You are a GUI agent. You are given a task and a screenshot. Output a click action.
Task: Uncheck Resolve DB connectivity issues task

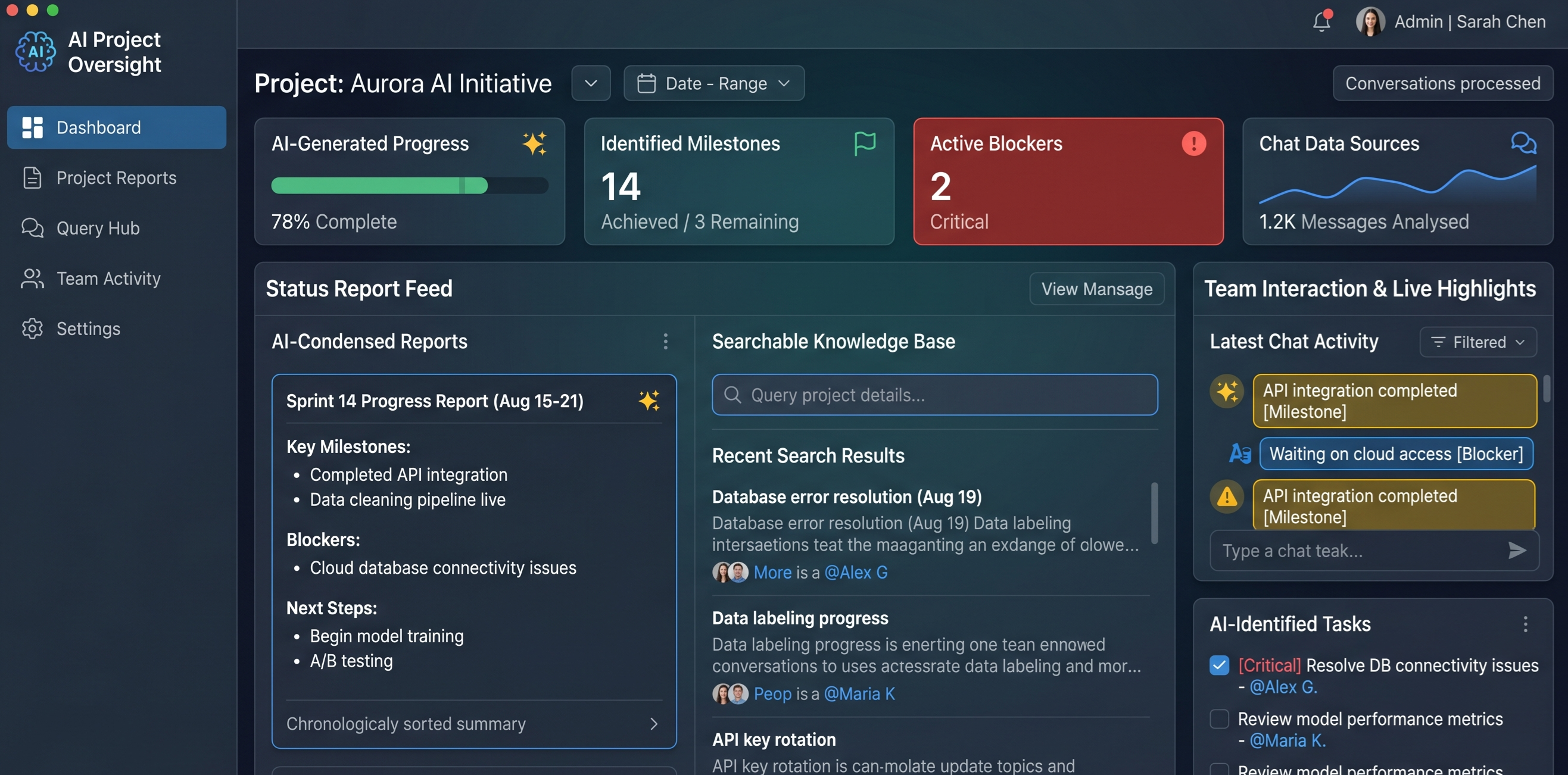1219,665
